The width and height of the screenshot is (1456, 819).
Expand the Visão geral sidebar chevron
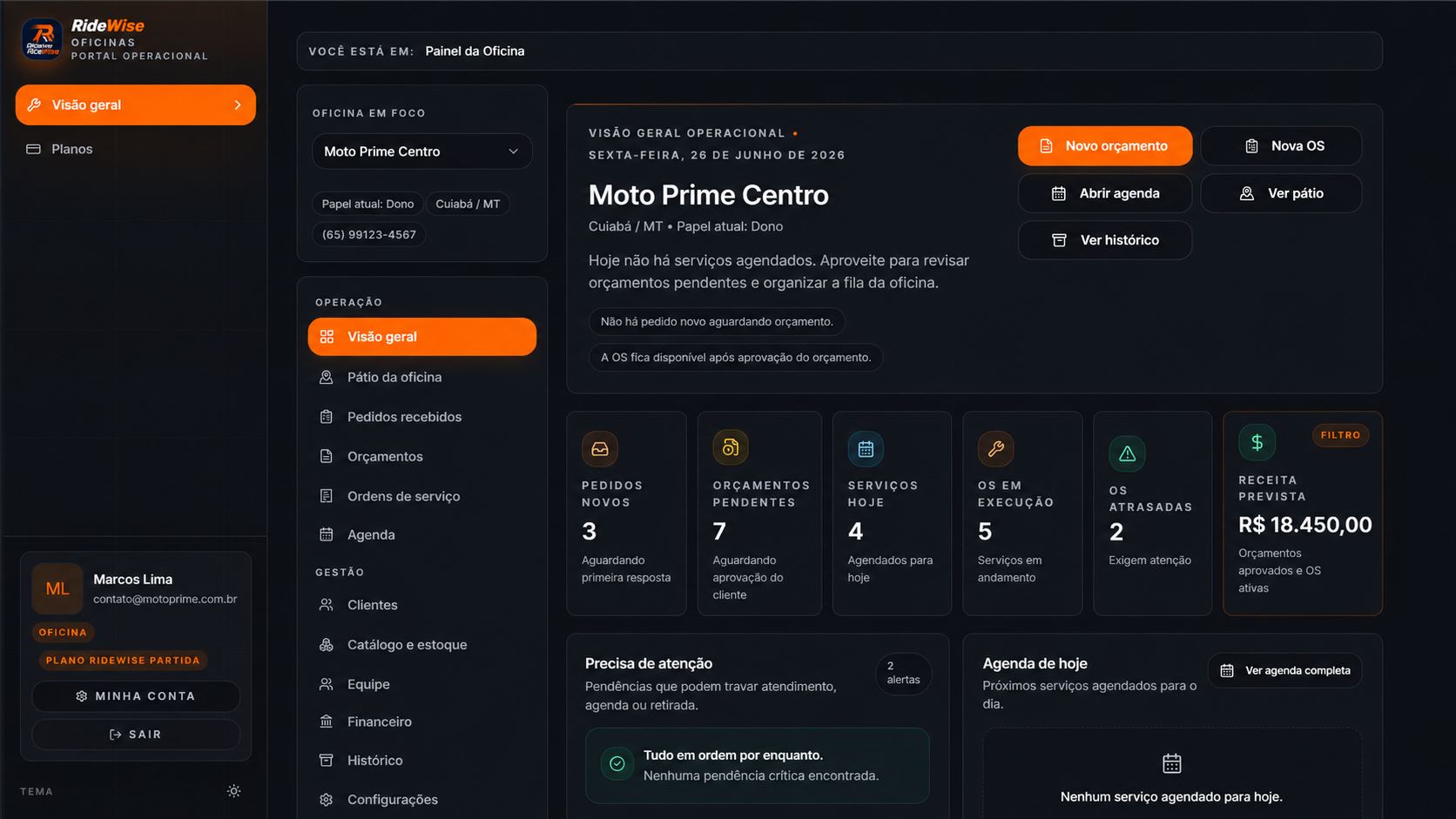pyautogui.click(x=238, y=104)
